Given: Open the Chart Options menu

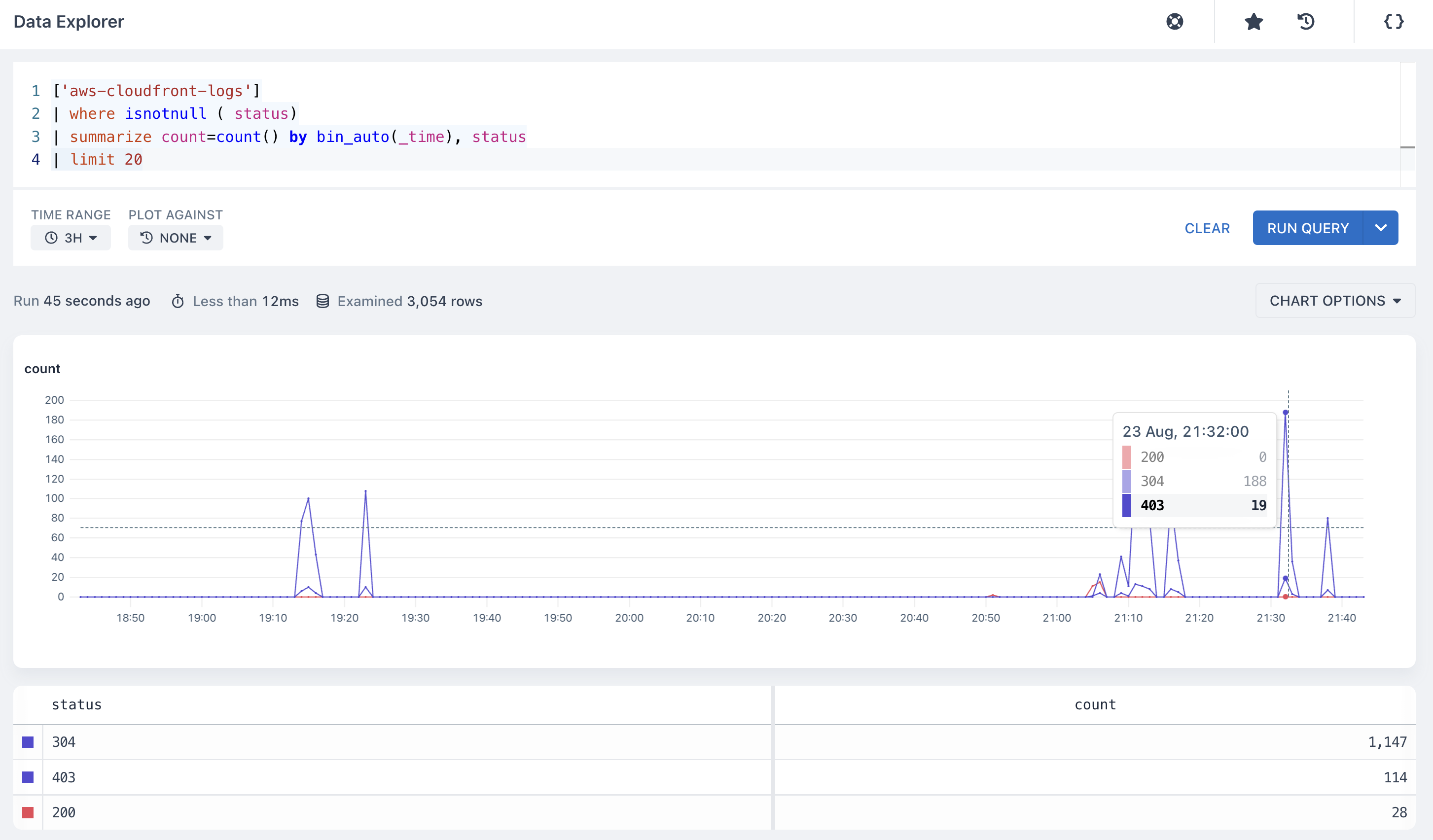Looking at the screenshot, I should coord(1335,301).
